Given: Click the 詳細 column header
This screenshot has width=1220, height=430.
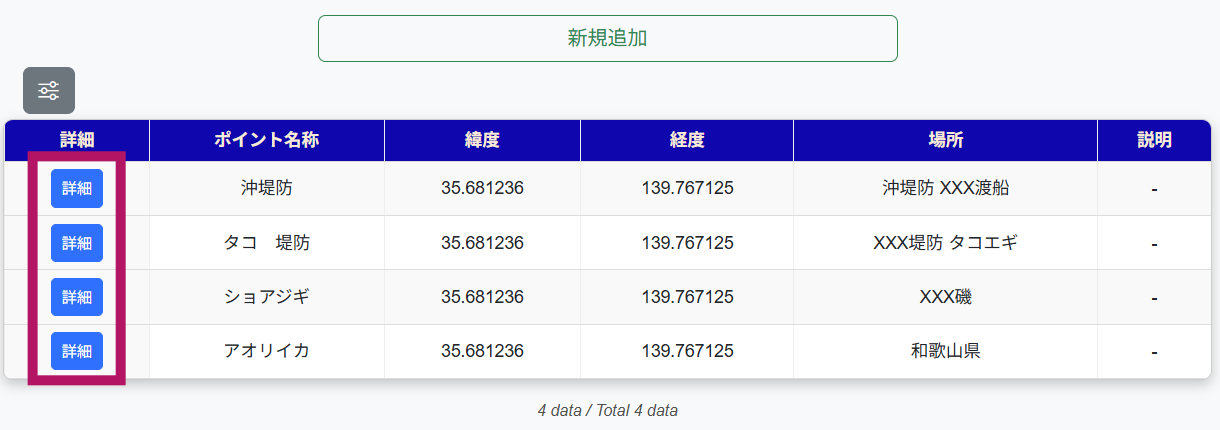Looking at the screenshot, I should tap(77, 140).
